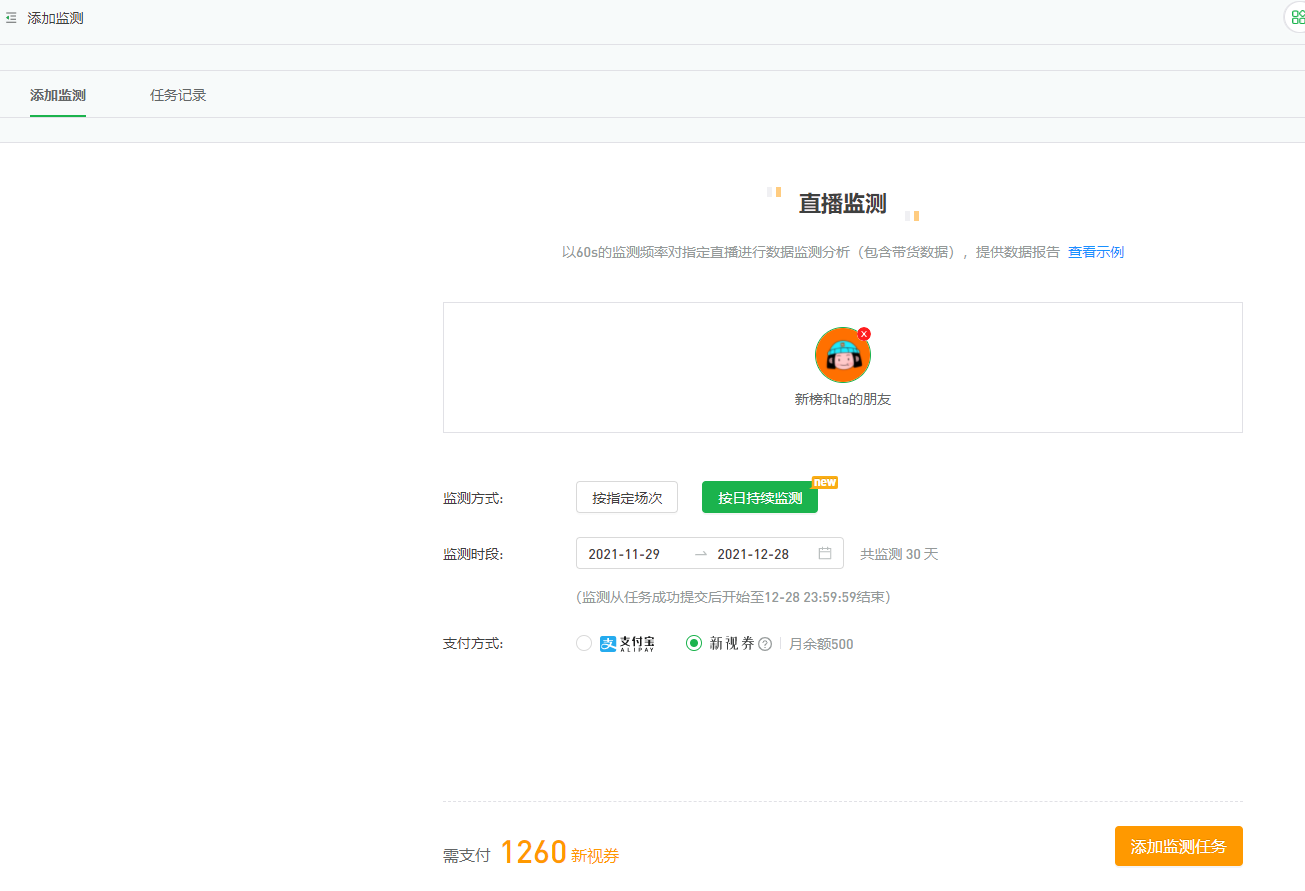The height and width of the screenshot is (891, 1305).
Task: Click the 直播监测 heading
Action: [843, 203]
